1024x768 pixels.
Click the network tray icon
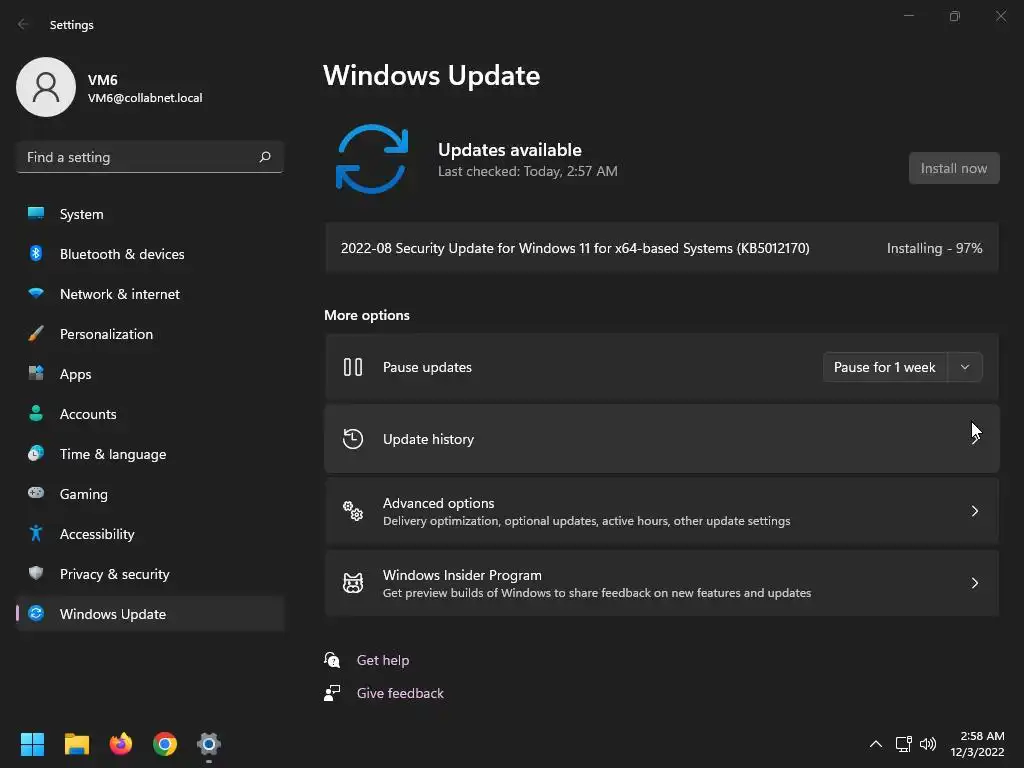coord(903,744)
